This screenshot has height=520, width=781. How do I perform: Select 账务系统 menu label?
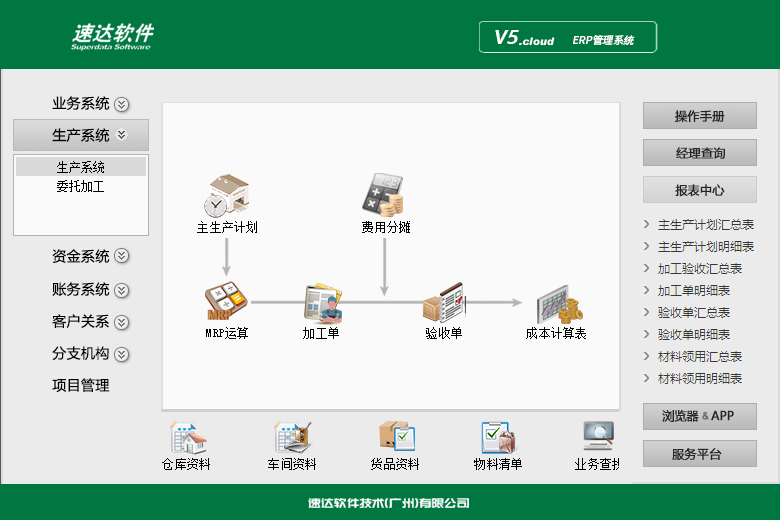(81, 289)
